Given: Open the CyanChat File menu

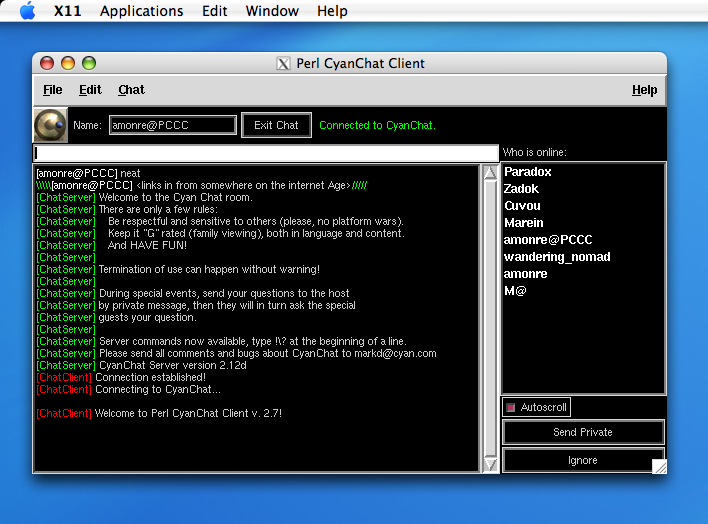Looking at the screenshot, I should (x=52, y=90).
